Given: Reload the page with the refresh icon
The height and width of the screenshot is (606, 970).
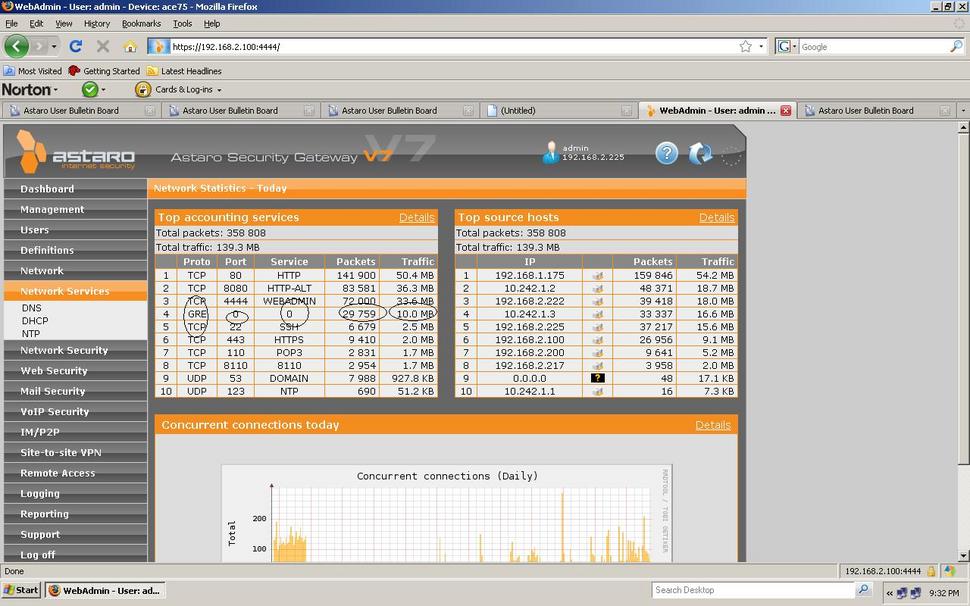Looking at the screenshot, I should click(x=75, y=46).
